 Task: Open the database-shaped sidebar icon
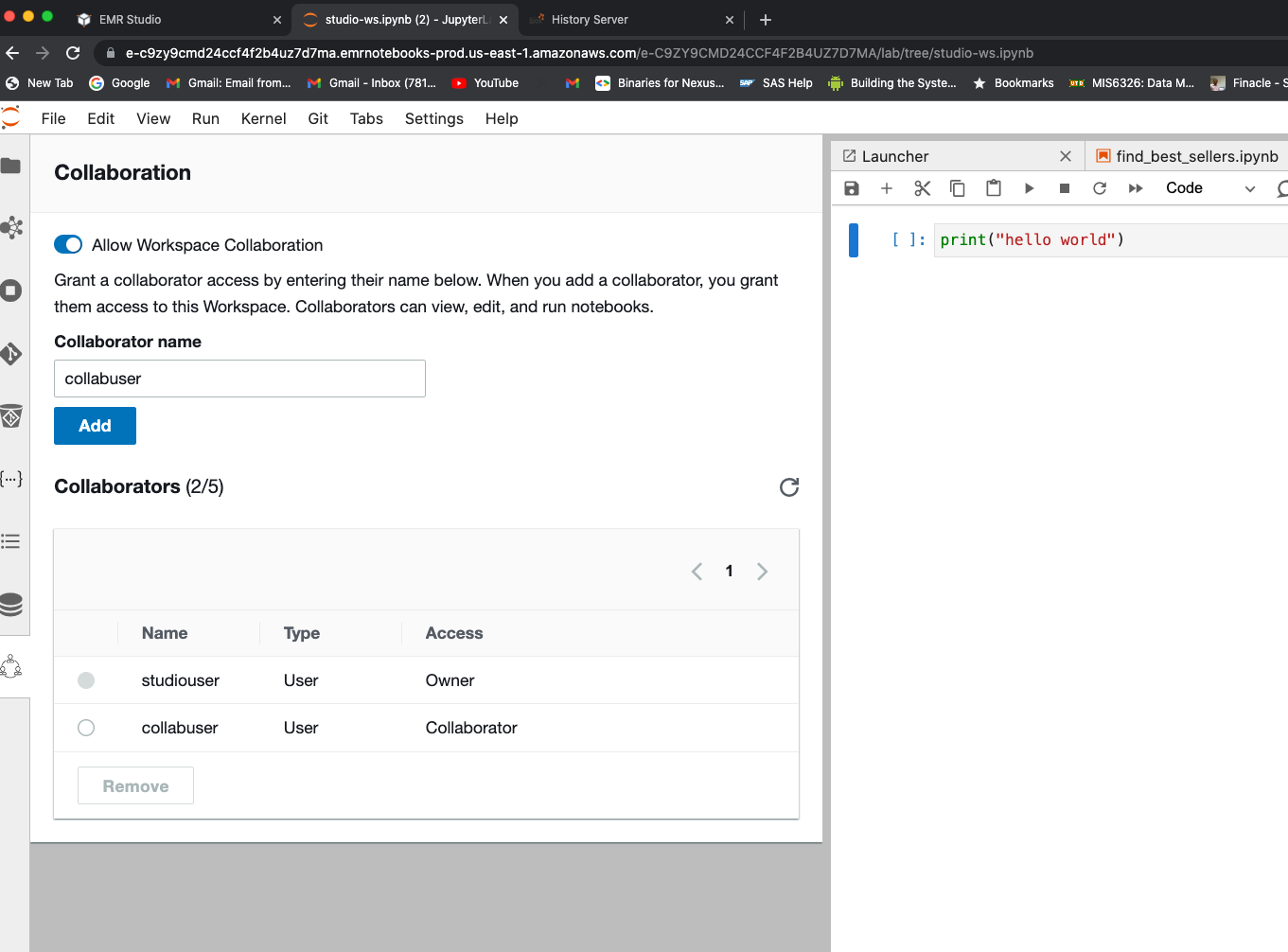point(11,604)
